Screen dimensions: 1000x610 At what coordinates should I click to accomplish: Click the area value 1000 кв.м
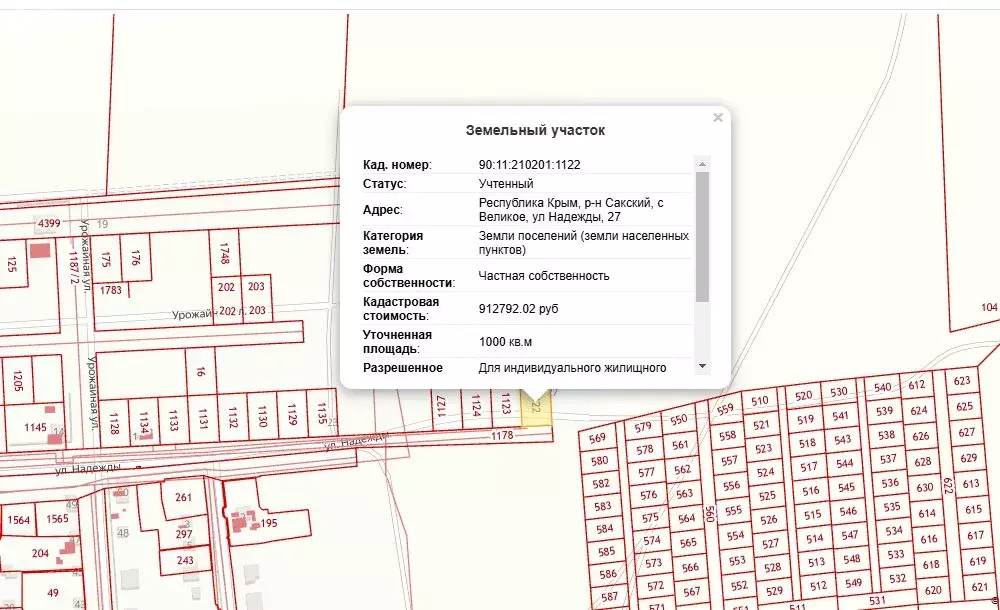(x=505, y=342)
